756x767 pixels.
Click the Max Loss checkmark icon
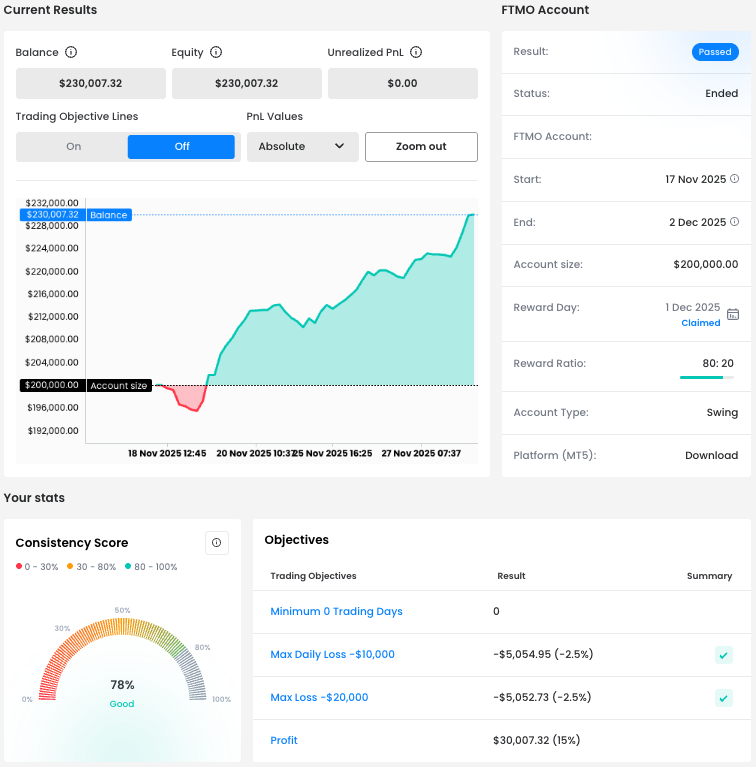(x=723, y=698)
